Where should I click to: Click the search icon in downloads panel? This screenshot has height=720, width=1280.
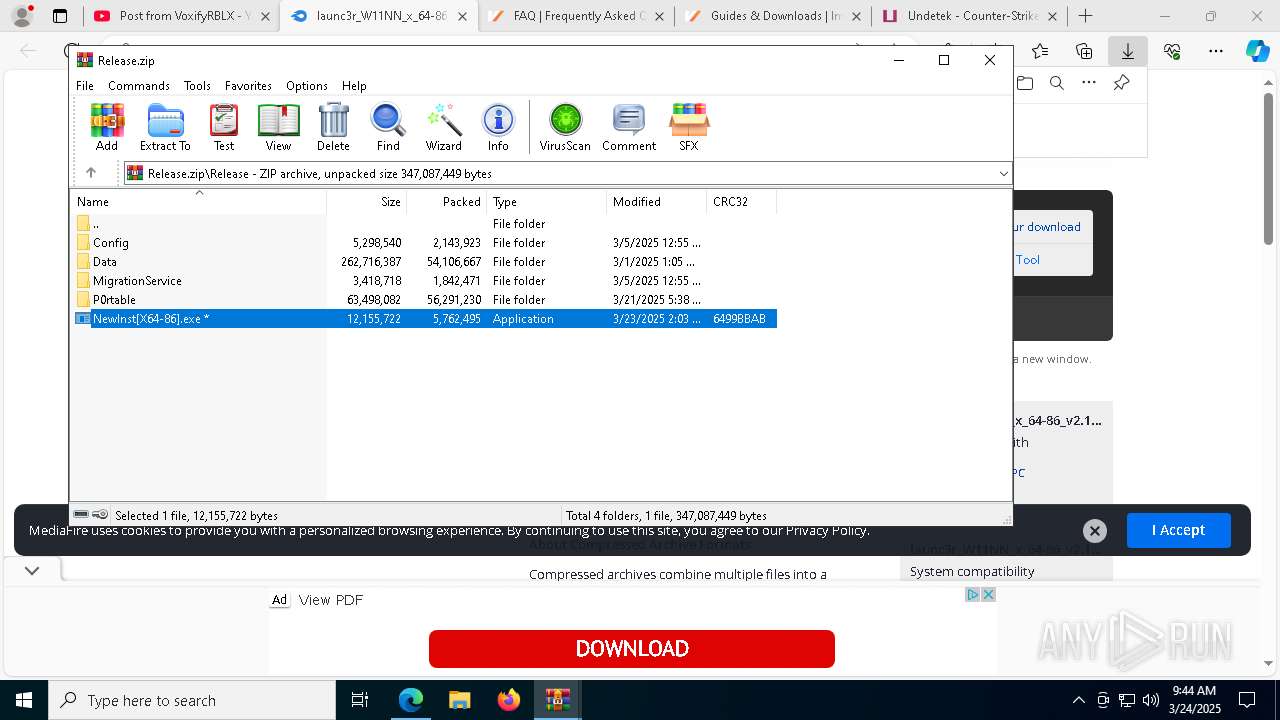coord(1057,83)
